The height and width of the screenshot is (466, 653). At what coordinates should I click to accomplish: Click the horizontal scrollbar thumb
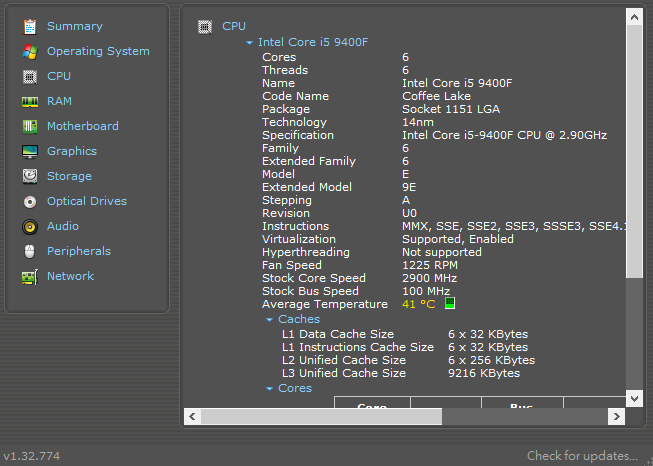(321, 416)
